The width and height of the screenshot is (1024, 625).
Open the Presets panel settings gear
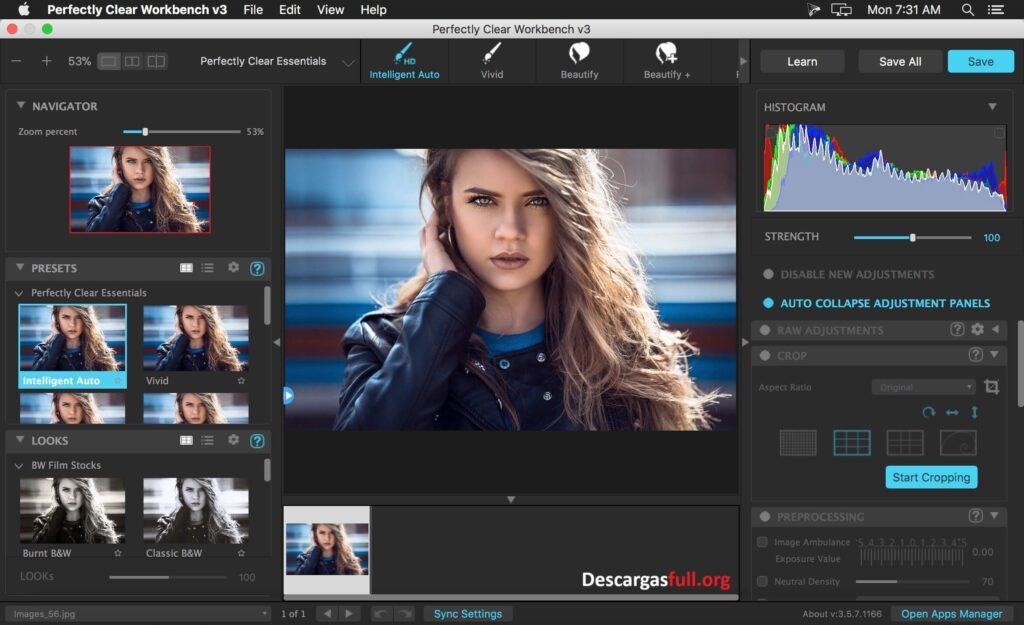click(x=234, y=267)
